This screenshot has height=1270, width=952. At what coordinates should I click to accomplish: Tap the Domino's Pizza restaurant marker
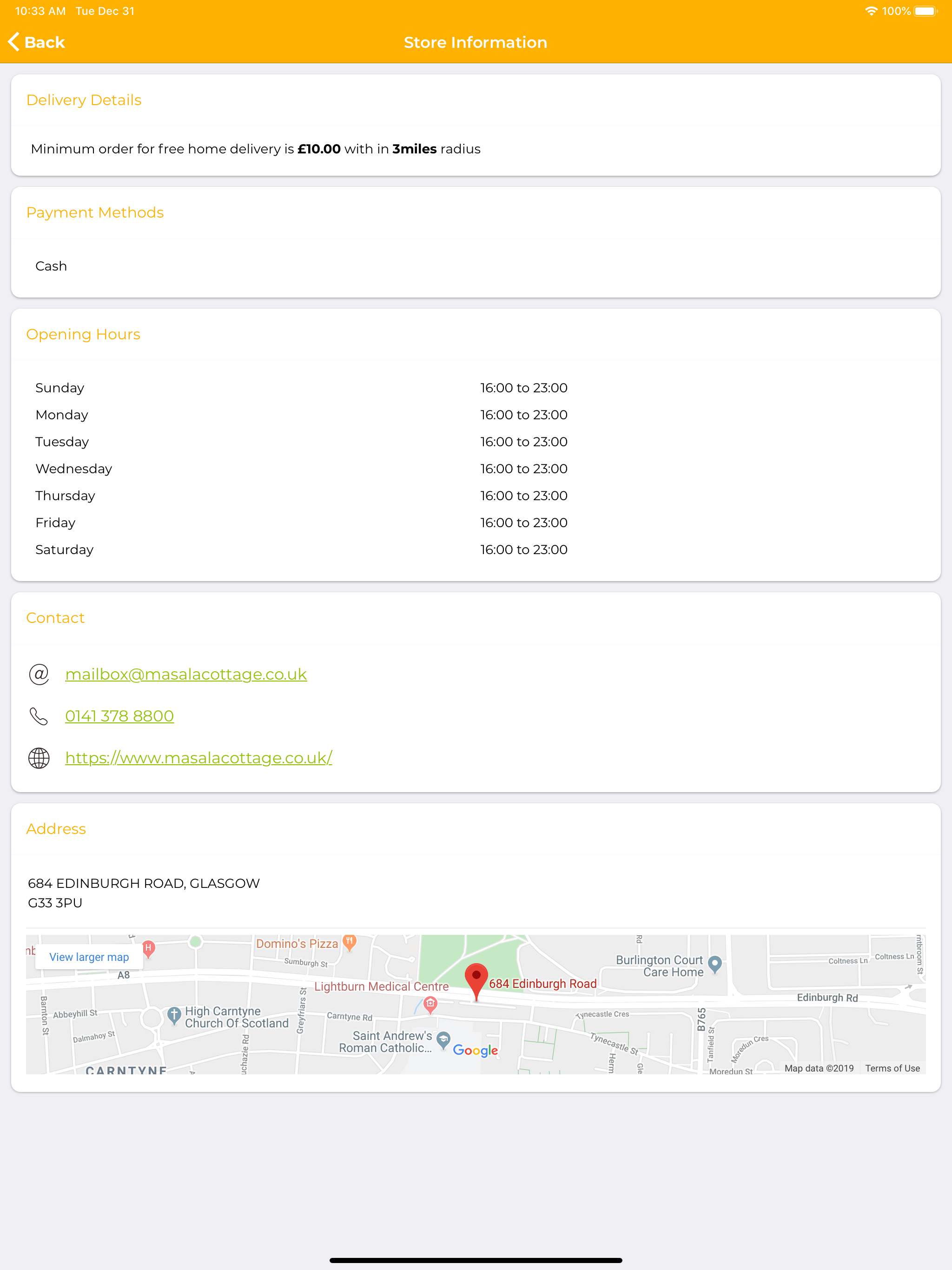coord(350,943)
